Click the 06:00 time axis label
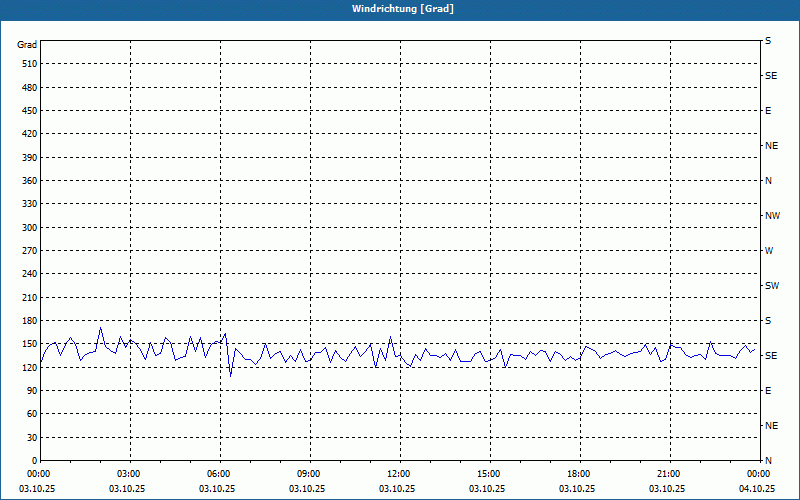 (x=219, y=474)
